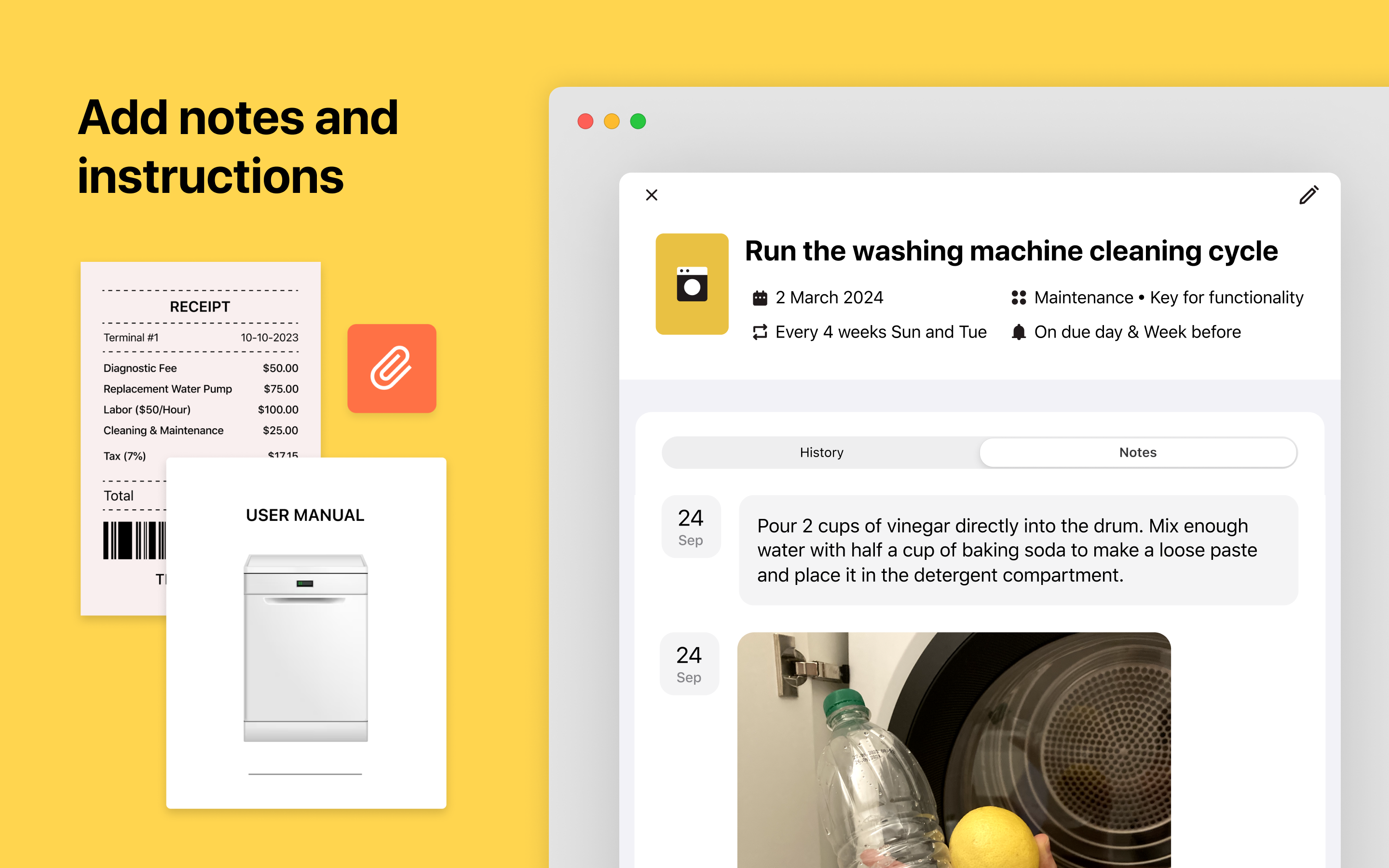Screen dimensions: 1389x868
Task: Click the barcode on the receipt
Action: (x=135, y=540)
